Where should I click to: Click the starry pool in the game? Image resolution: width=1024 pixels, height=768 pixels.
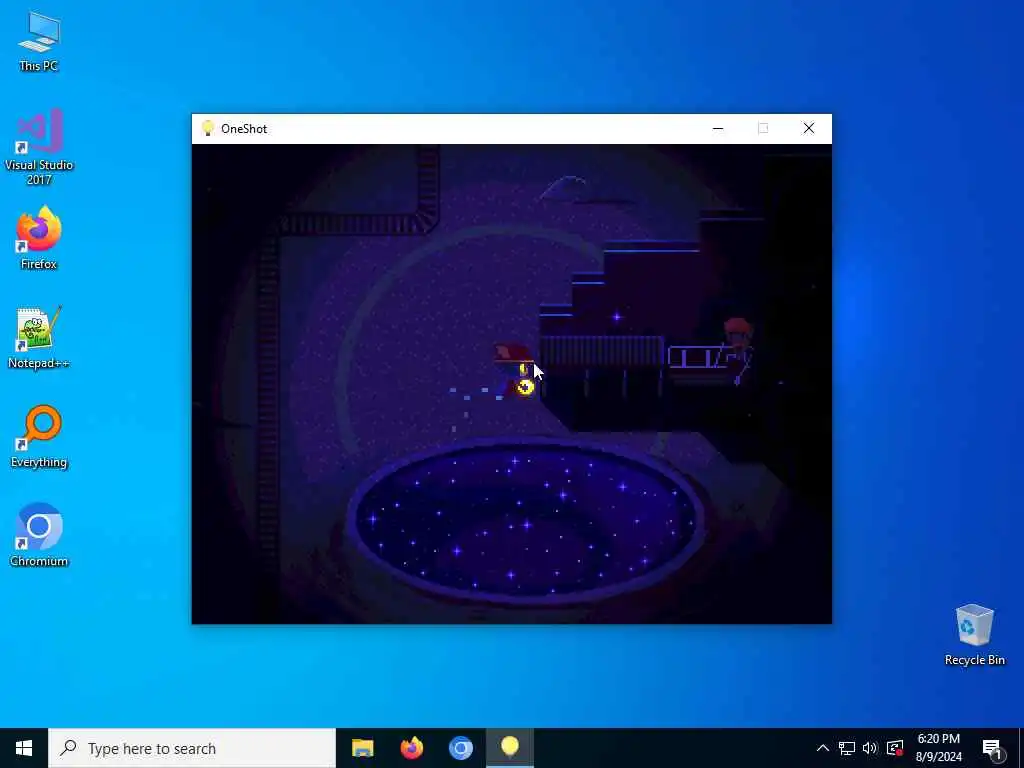pos(526,520)
